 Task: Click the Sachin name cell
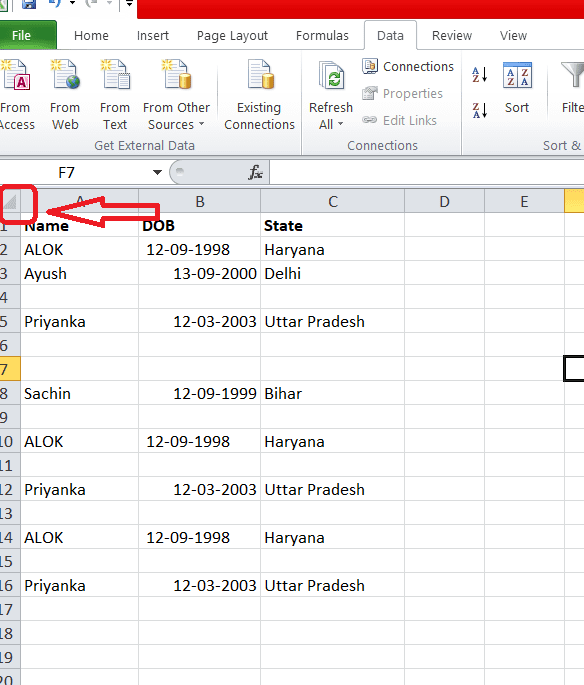coord(79,393)
